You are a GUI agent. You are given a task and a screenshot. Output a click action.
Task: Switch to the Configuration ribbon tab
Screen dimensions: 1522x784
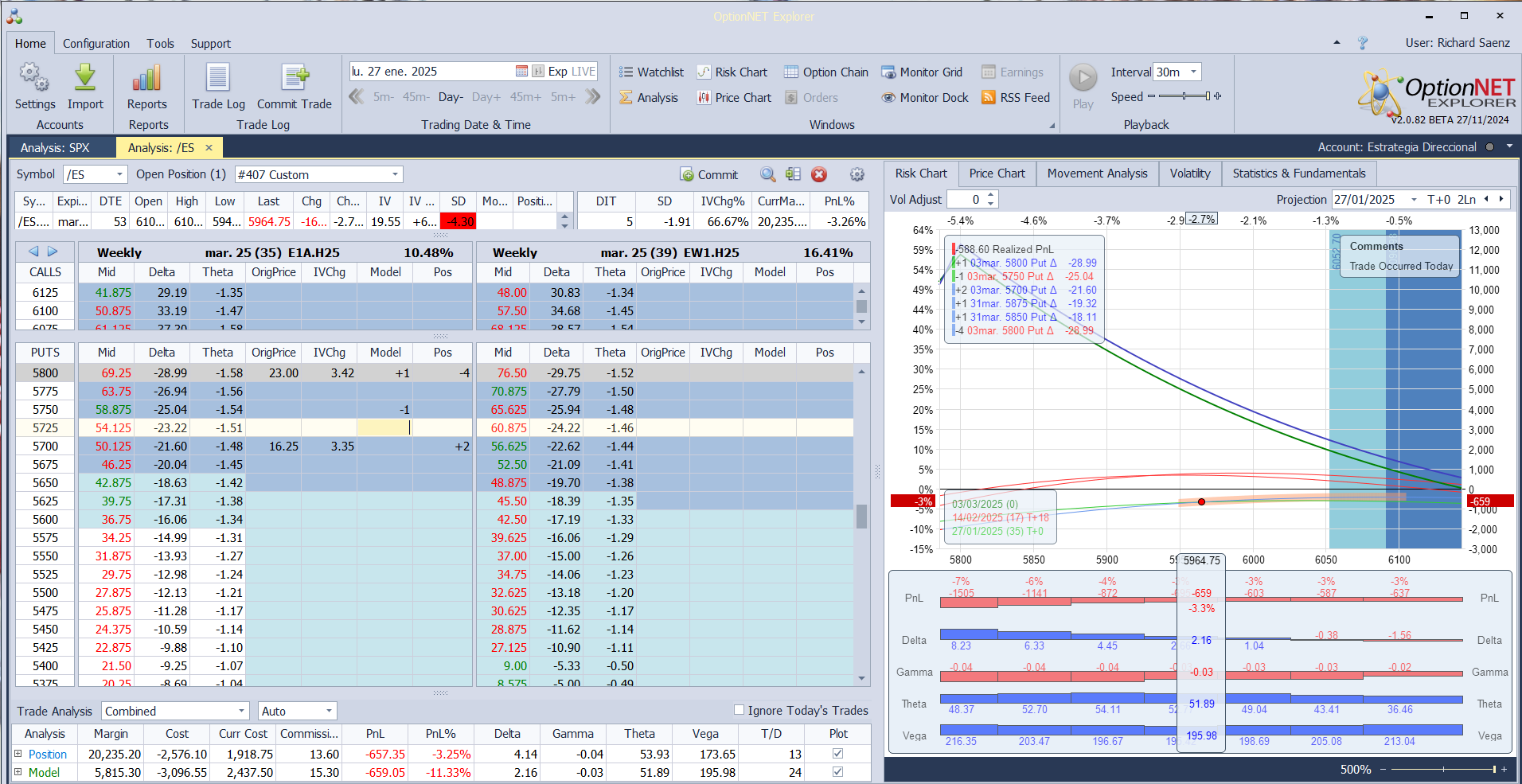coord(96,44)
